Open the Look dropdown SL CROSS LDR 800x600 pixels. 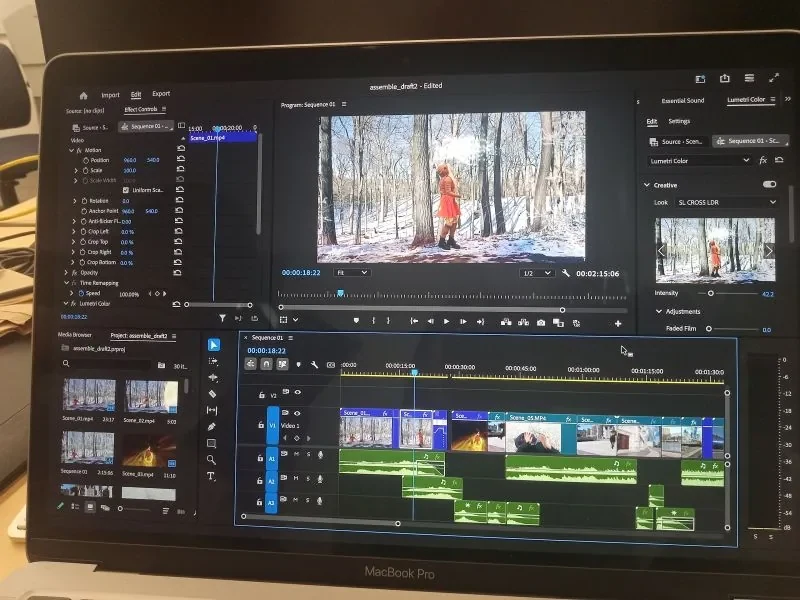click(x=726, y=202)
